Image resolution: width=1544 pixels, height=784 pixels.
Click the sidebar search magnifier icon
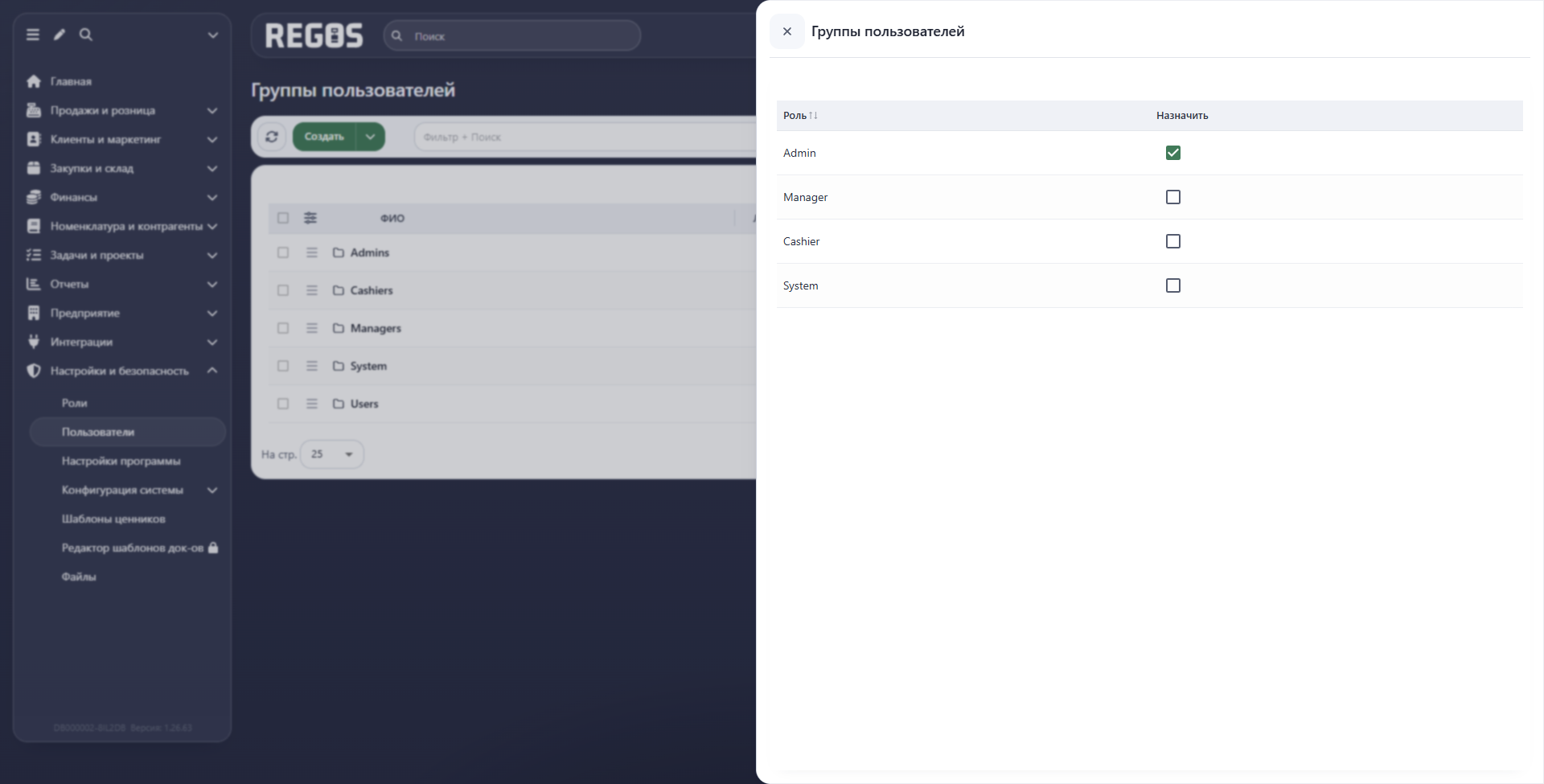pos(86,35)
